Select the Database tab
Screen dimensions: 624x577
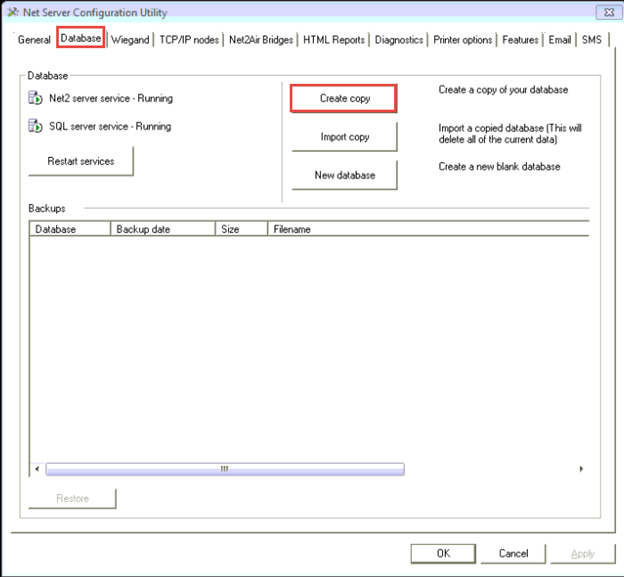(81, 38)
